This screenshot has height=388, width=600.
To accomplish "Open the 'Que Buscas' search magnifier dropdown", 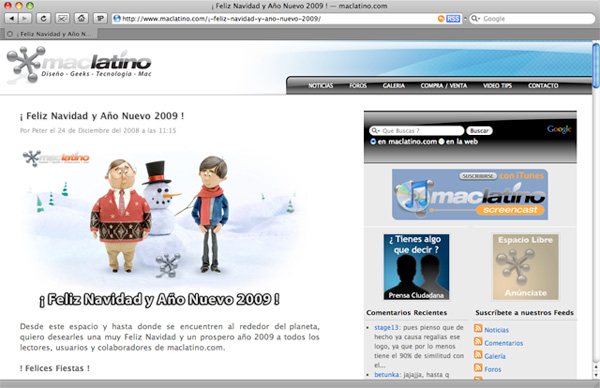I will [x=376, y=131].
